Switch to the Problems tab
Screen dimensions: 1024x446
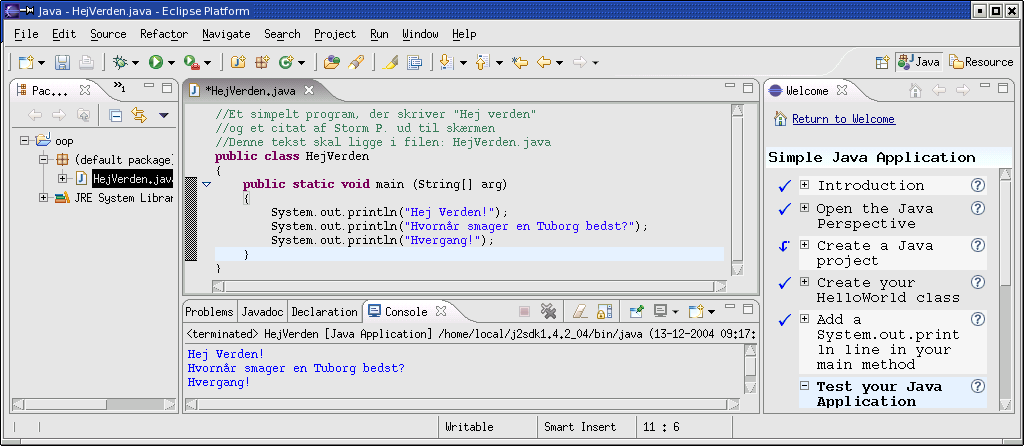[x=209, y=312]
